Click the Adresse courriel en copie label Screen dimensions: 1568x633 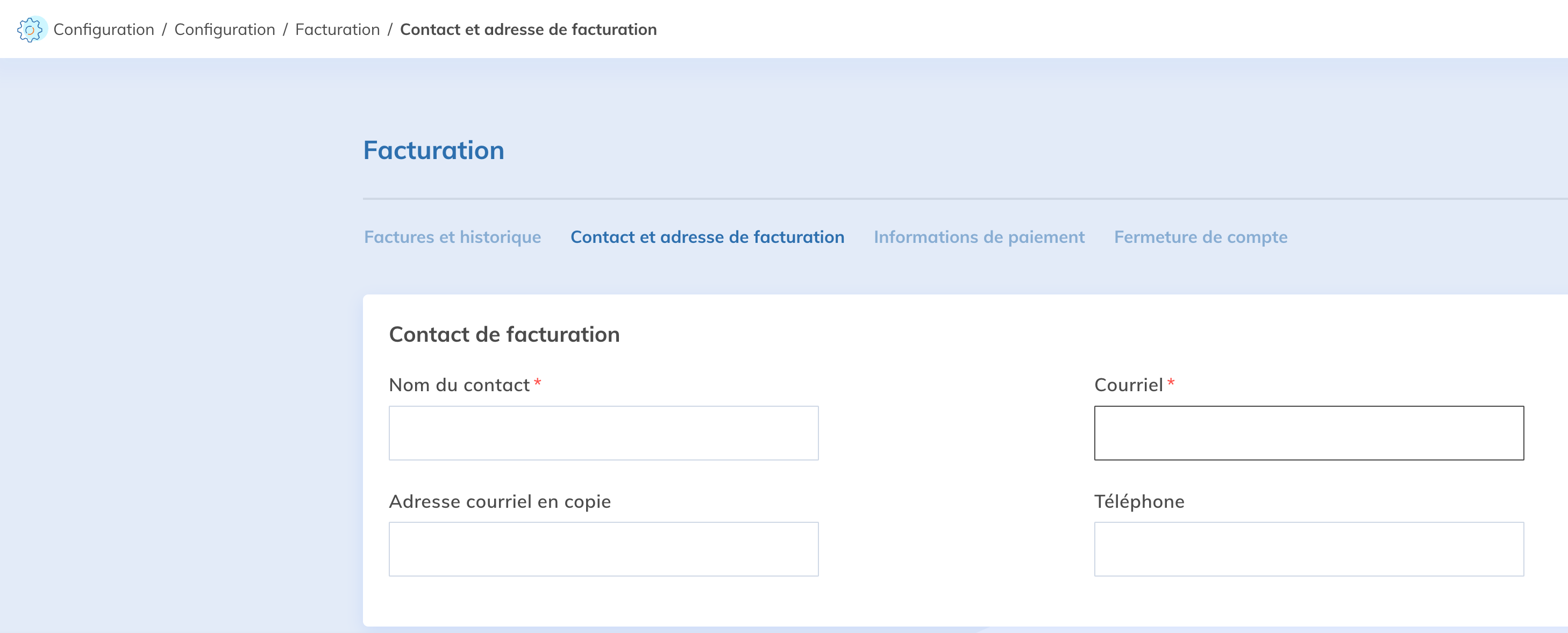click(500, 501)
